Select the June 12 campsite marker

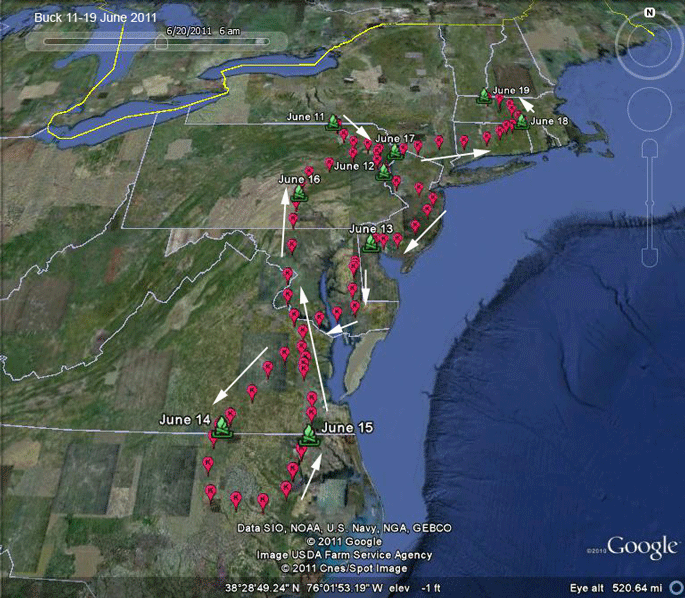pos(384,173)
